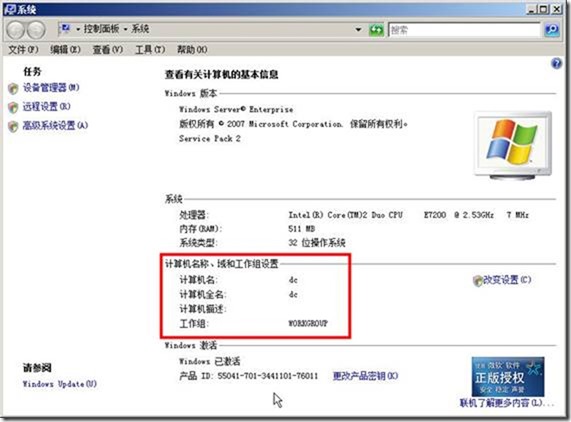Click the 32 位操作系统 system type value

click(317, 243)
